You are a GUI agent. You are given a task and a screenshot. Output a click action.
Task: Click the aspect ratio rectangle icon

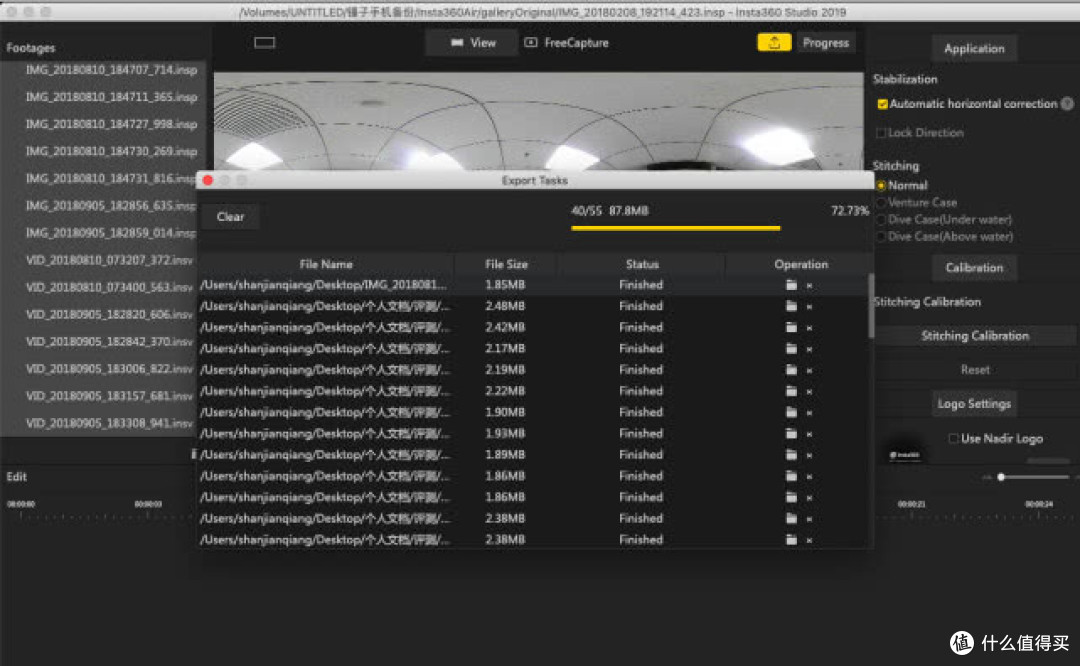point(264,43)
